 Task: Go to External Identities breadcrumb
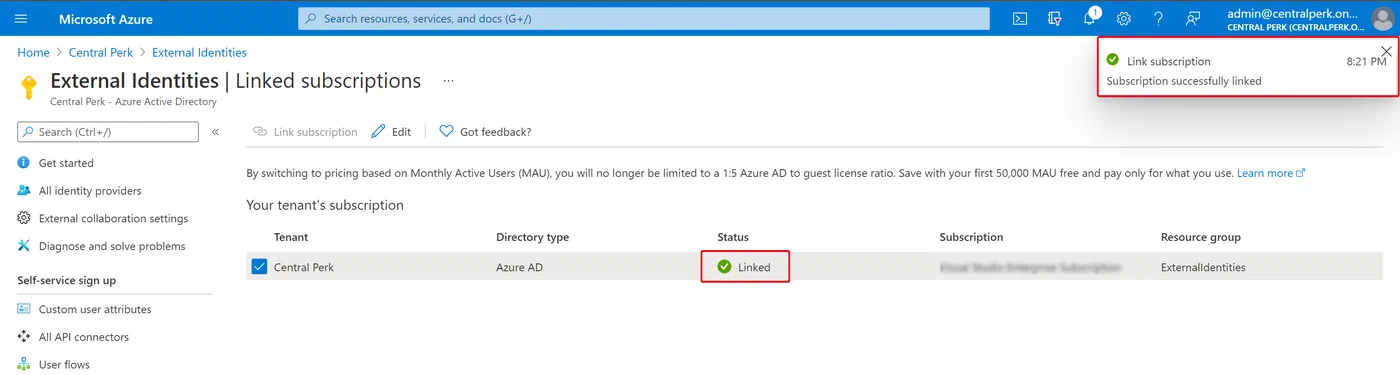coord(199,52)
